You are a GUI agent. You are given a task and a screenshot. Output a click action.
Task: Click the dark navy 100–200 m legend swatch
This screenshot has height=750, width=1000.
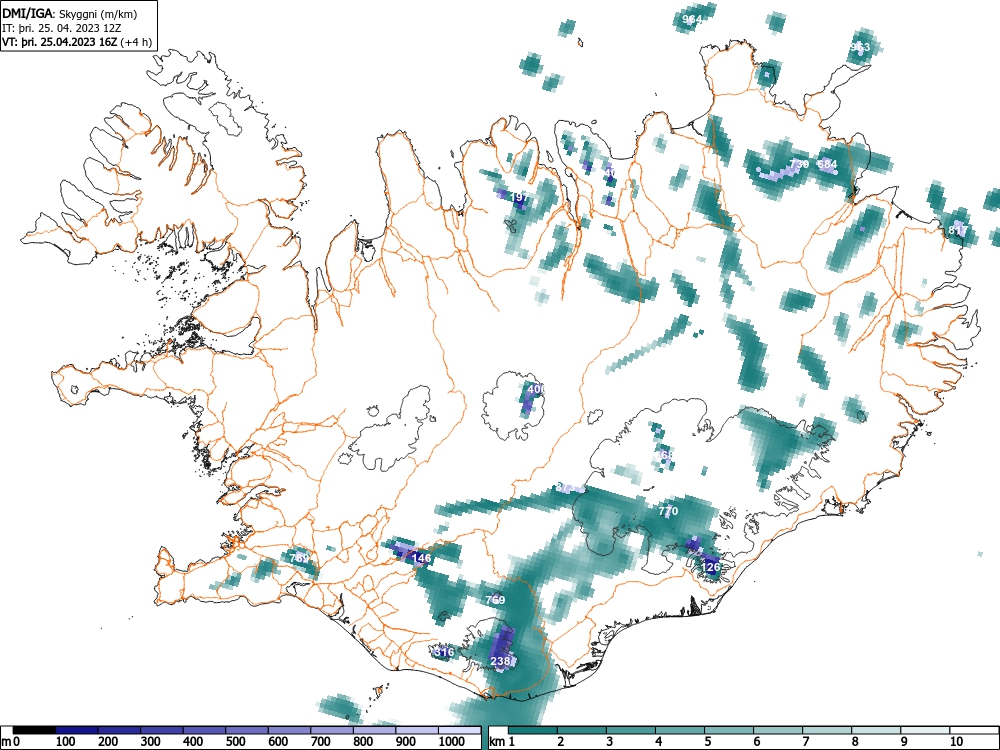[x=77, y=730]
